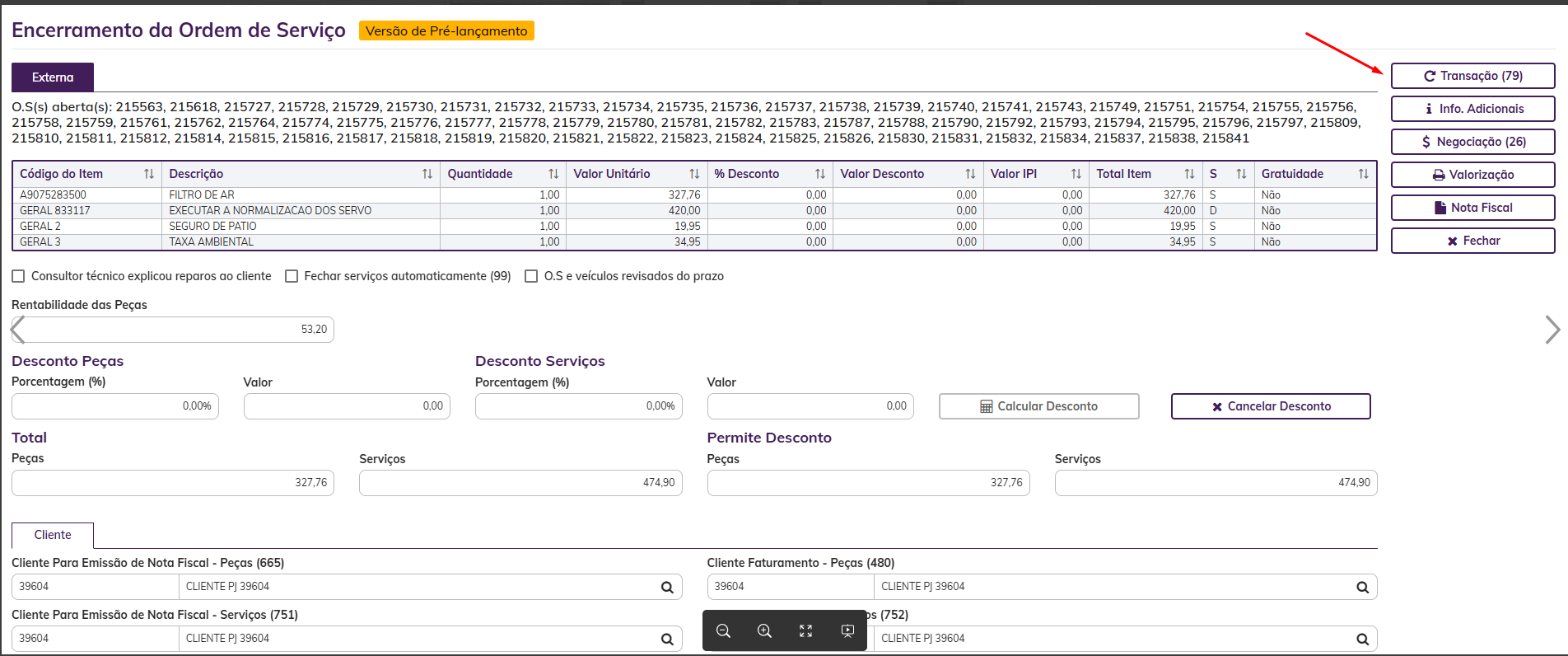Click the magnifier in the (752) client field
1568x656 pixels.
[x=1363, y=639]
